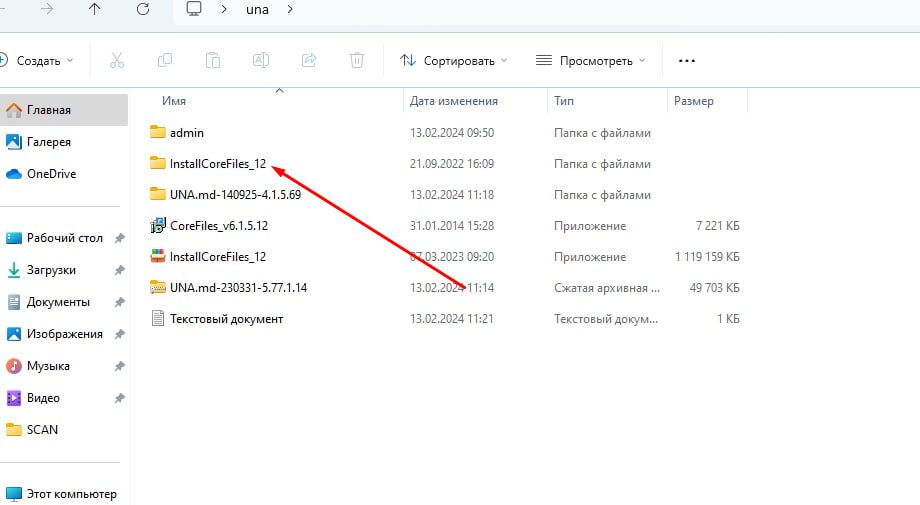Open Загрузки in the sidebar
Viewport: 920px width, 505px height.
click(51, 270)
